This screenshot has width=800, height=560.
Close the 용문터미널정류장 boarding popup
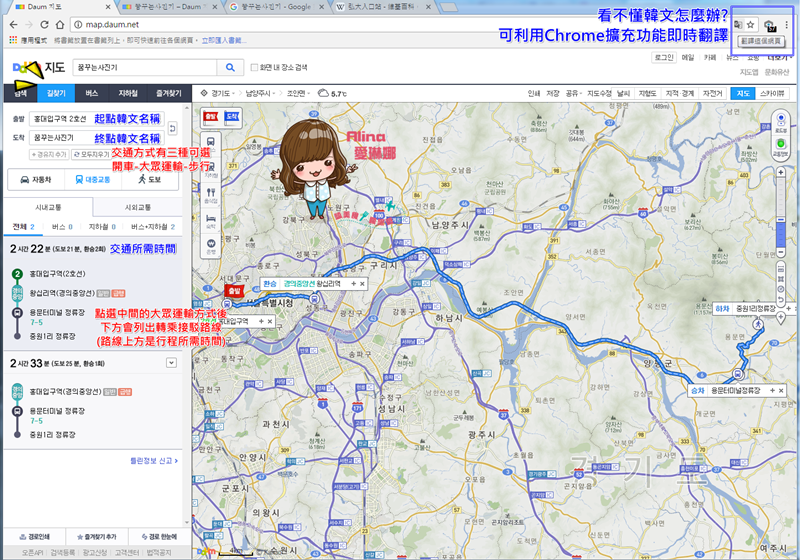pos(781,390)
